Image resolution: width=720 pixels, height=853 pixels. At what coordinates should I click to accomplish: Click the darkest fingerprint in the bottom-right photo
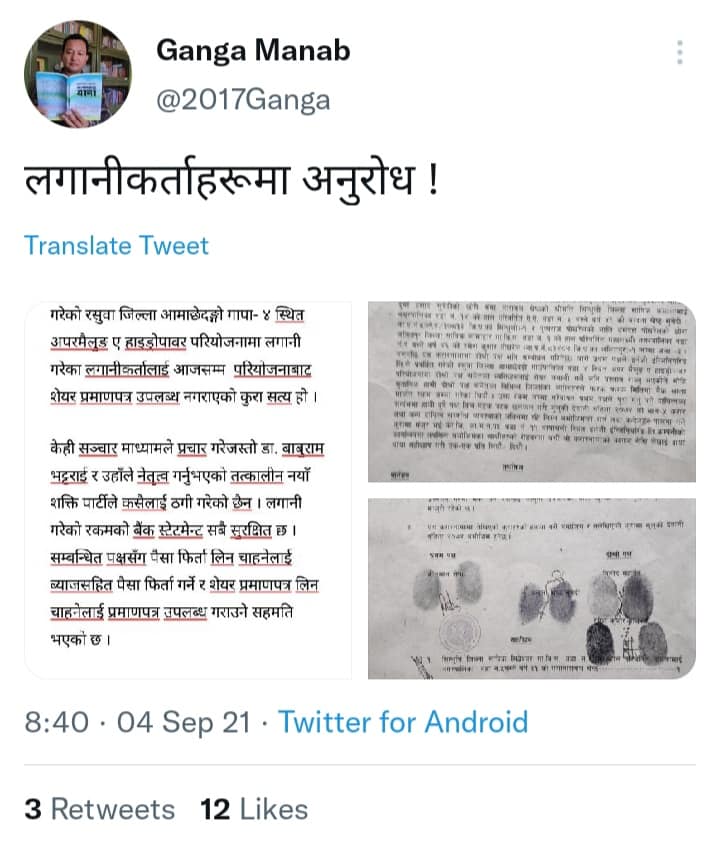pyautogui.click(x=600, y=643)
